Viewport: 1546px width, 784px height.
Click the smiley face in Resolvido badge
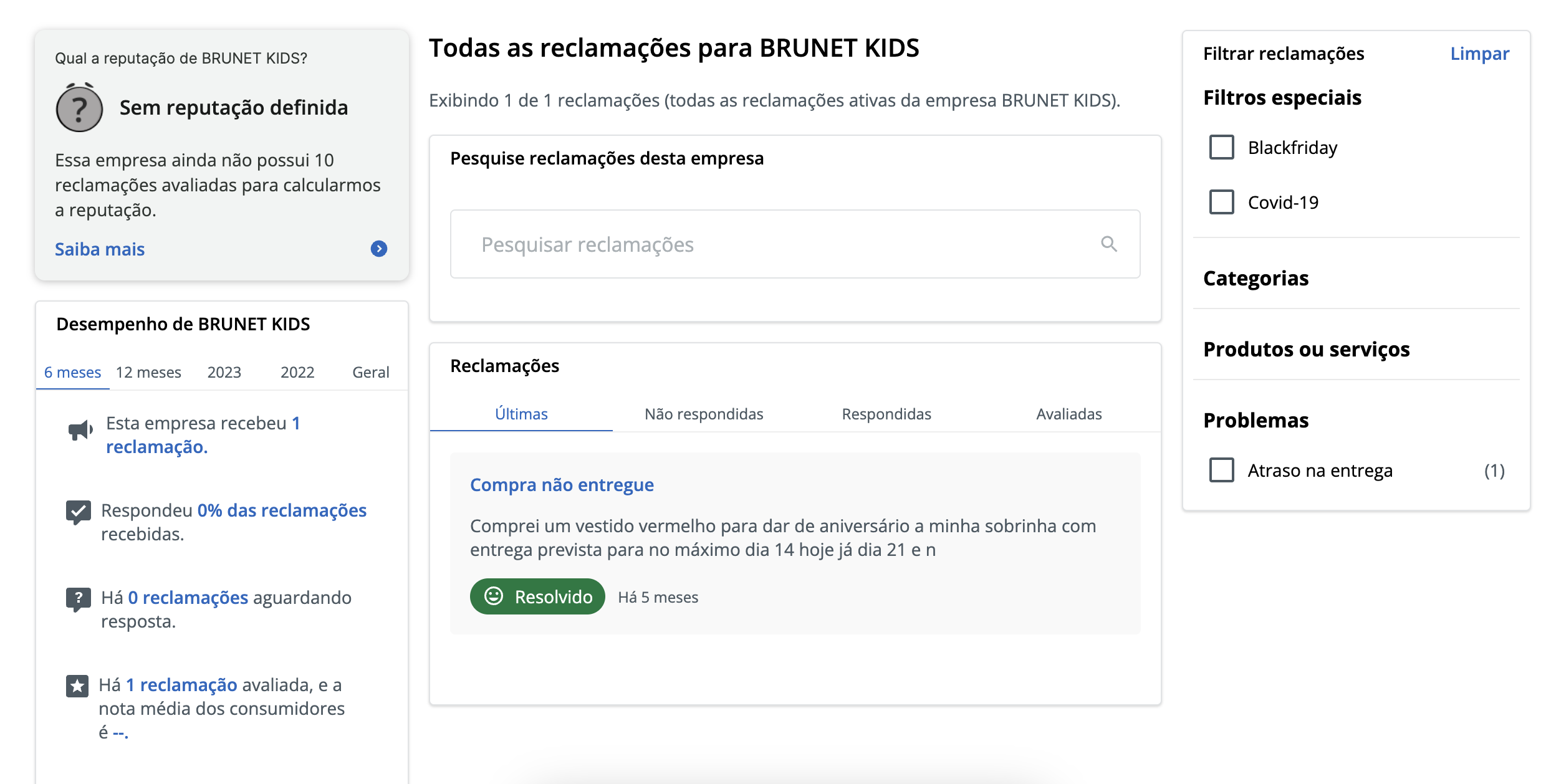[494, 596]
